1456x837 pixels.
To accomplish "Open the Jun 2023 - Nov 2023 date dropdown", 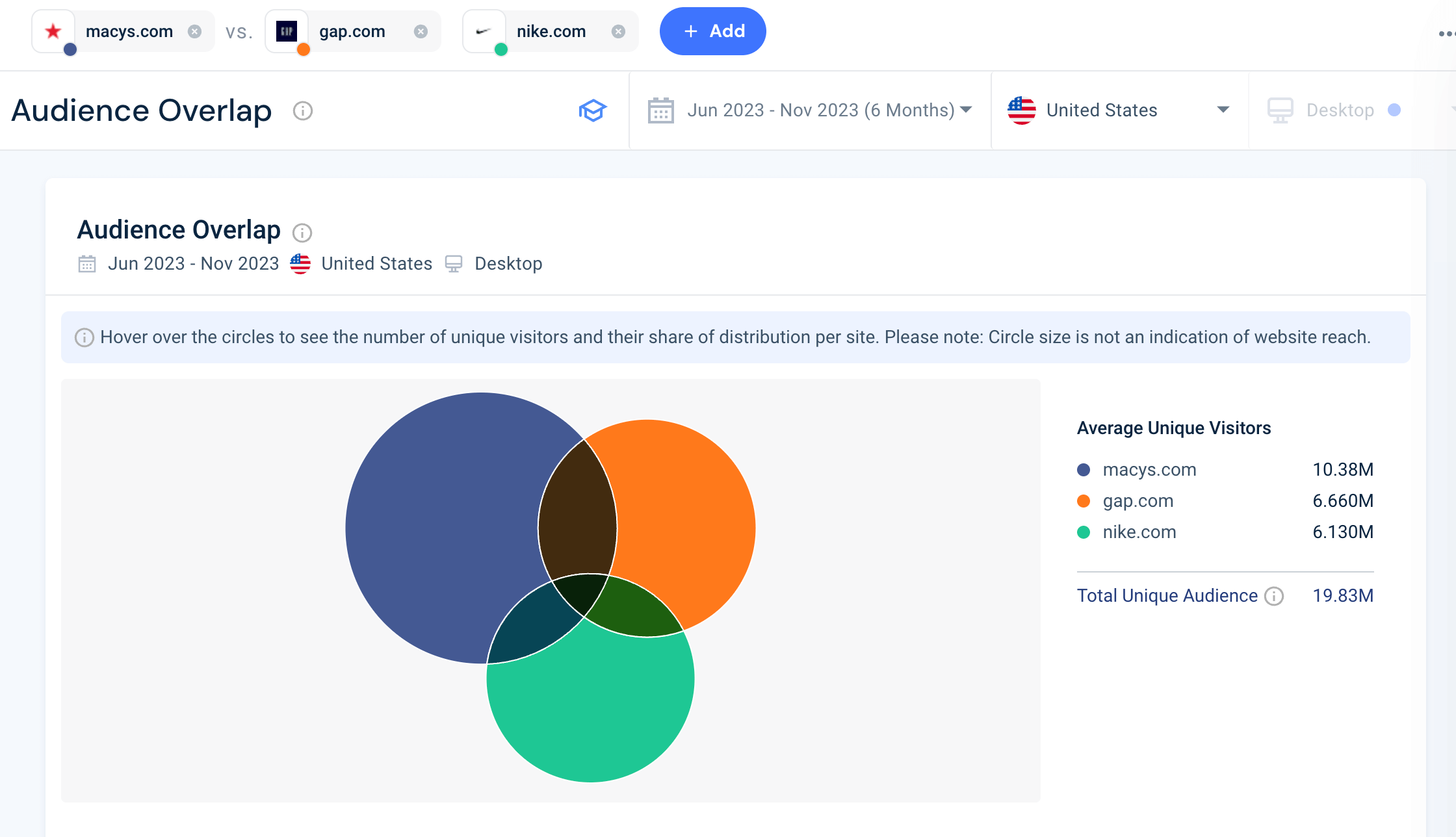I will [810, 110].
